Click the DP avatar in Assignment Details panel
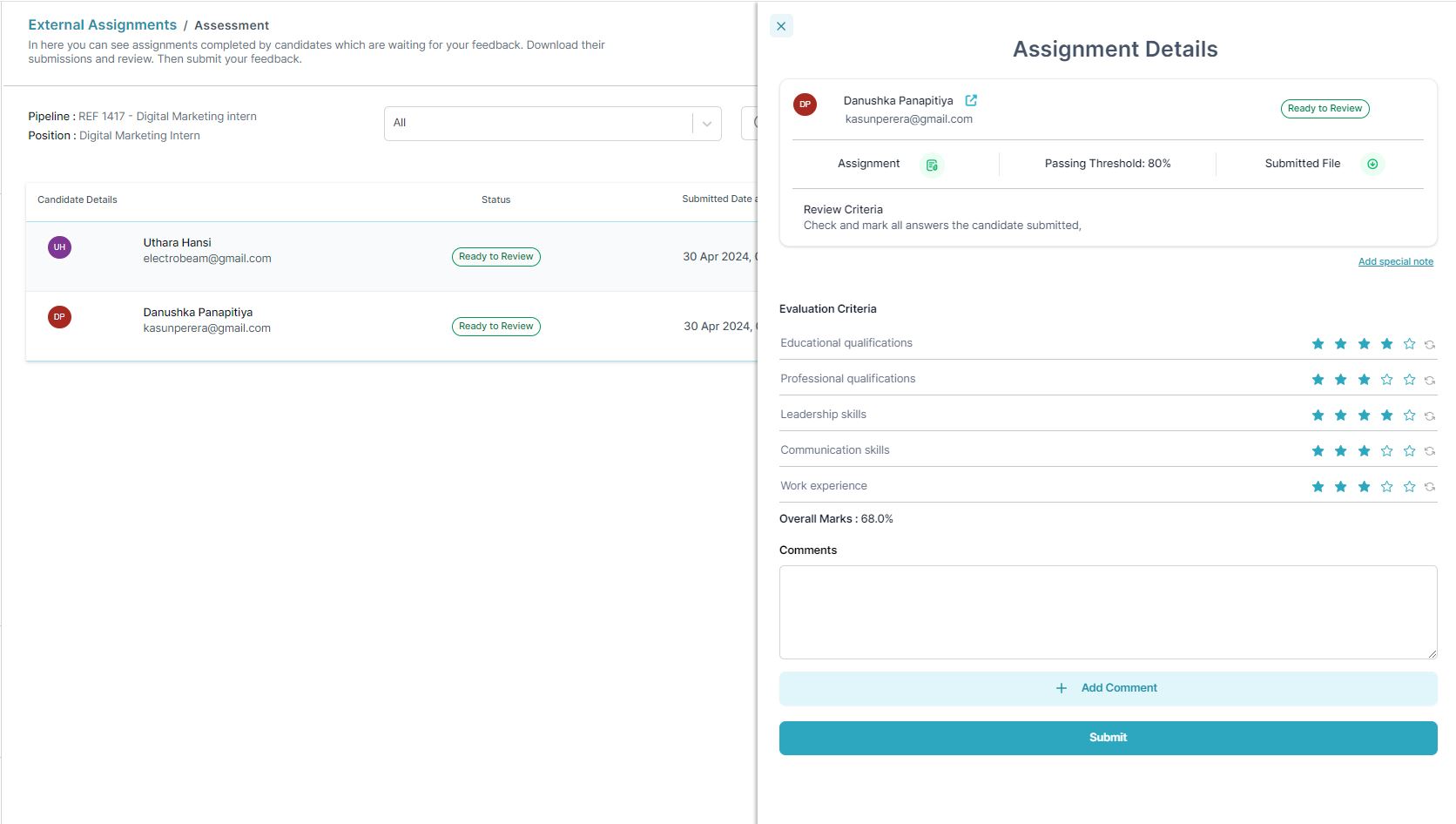This screenshot has height=824, width=1456. coord(805,105)
